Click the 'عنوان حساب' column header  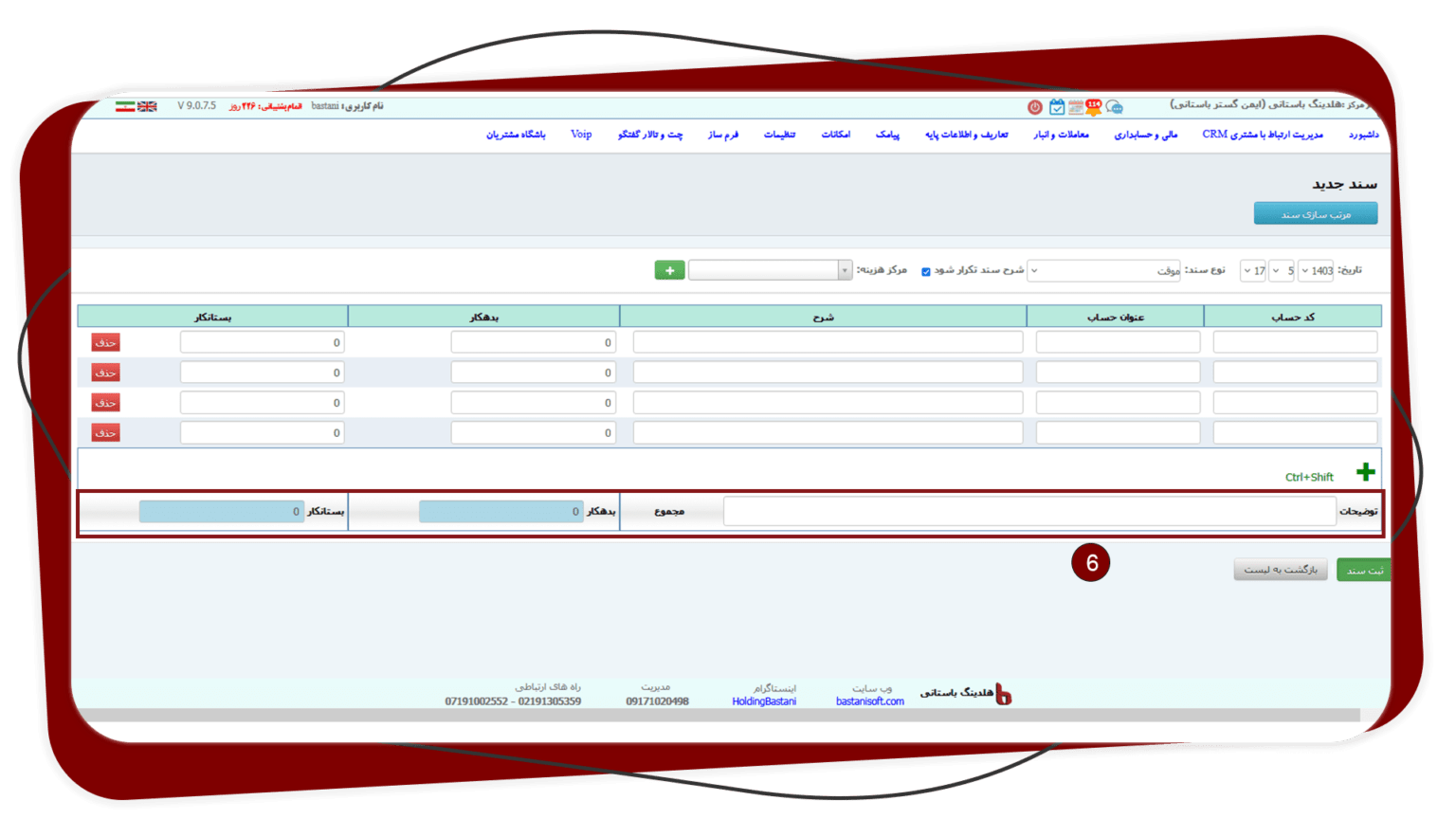coord(1115,317)
